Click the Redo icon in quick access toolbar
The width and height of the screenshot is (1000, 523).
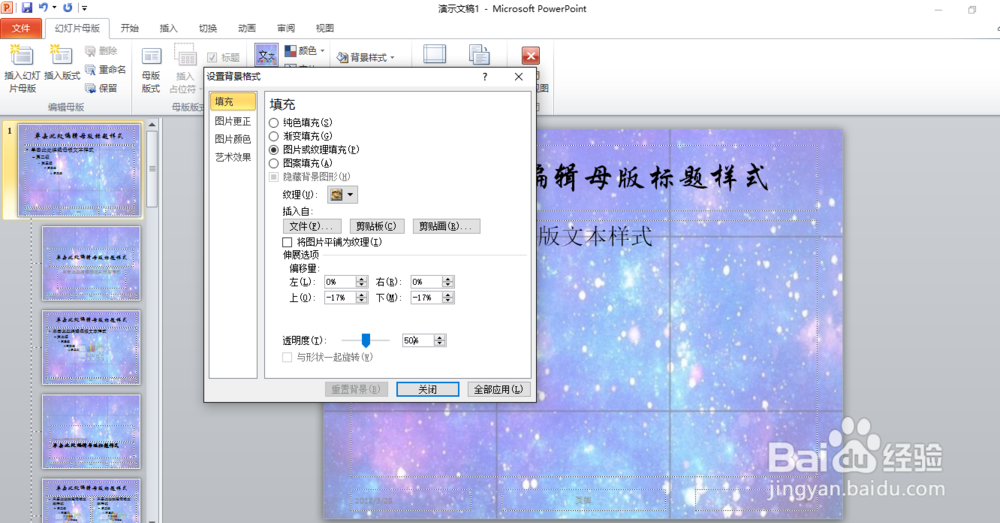click(68, 8)
